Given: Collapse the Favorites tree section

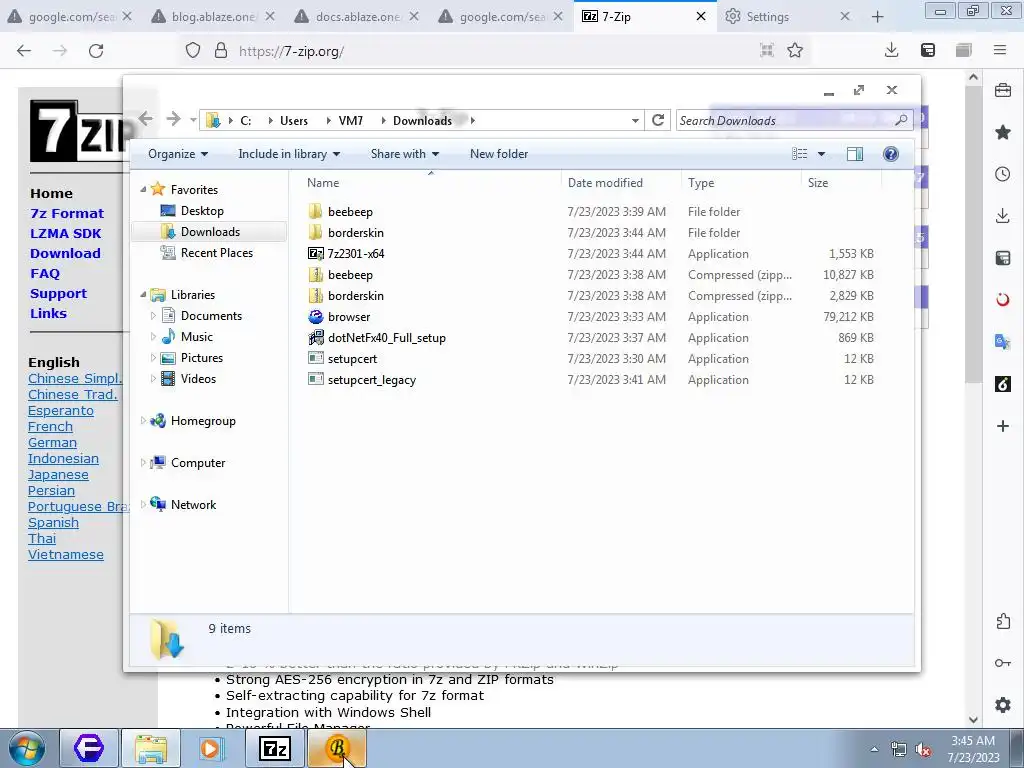Looking at the screenshot, I should [x=143, y=189].
